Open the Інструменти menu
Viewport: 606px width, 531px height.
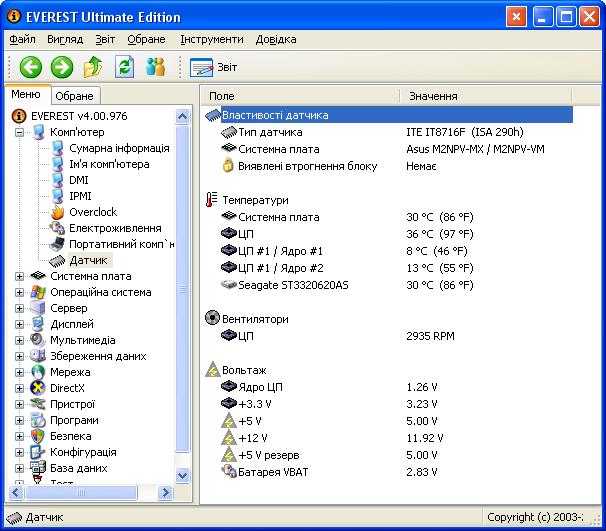pyautogui.click(x=211, y=39)
